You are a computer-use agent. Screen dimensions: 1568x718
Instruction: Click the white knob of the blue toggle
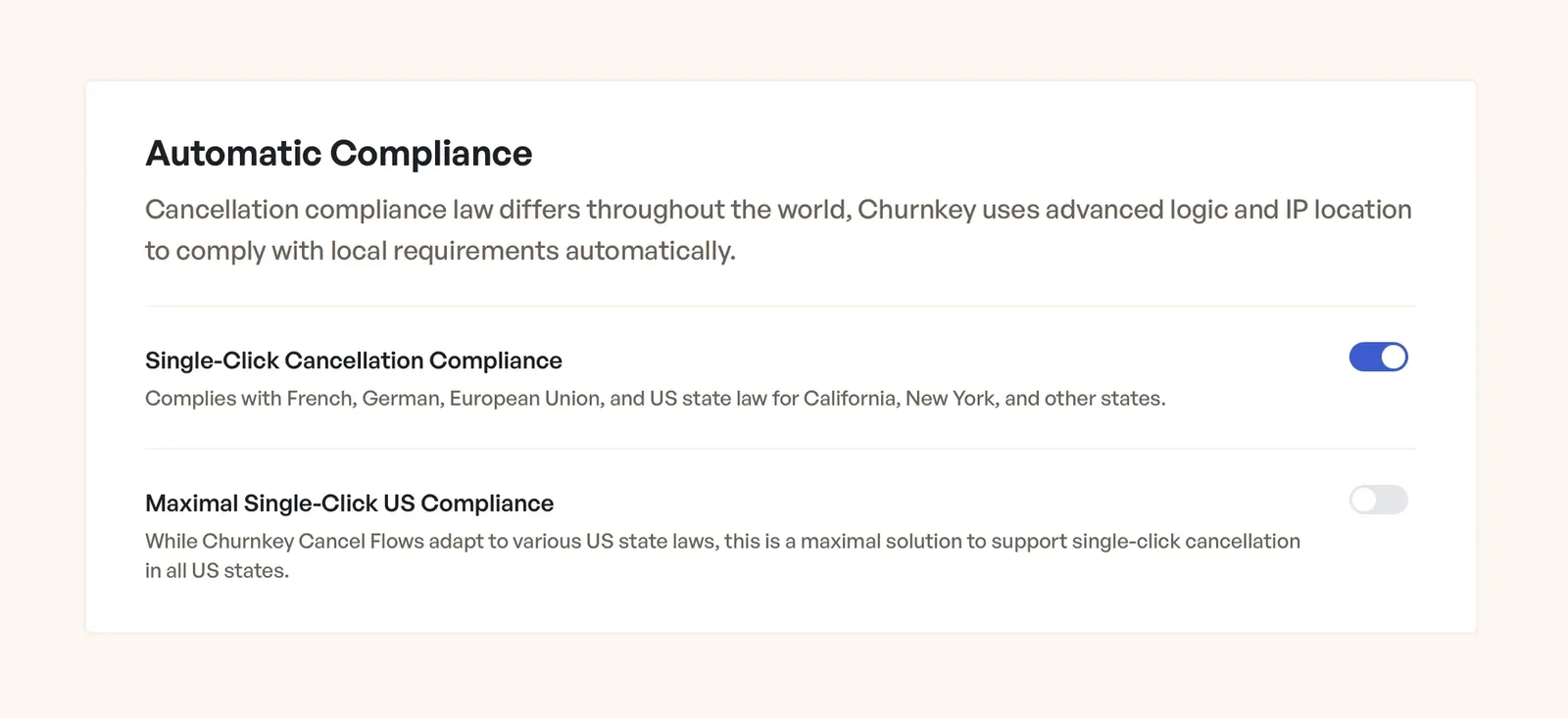(1393, 358)
